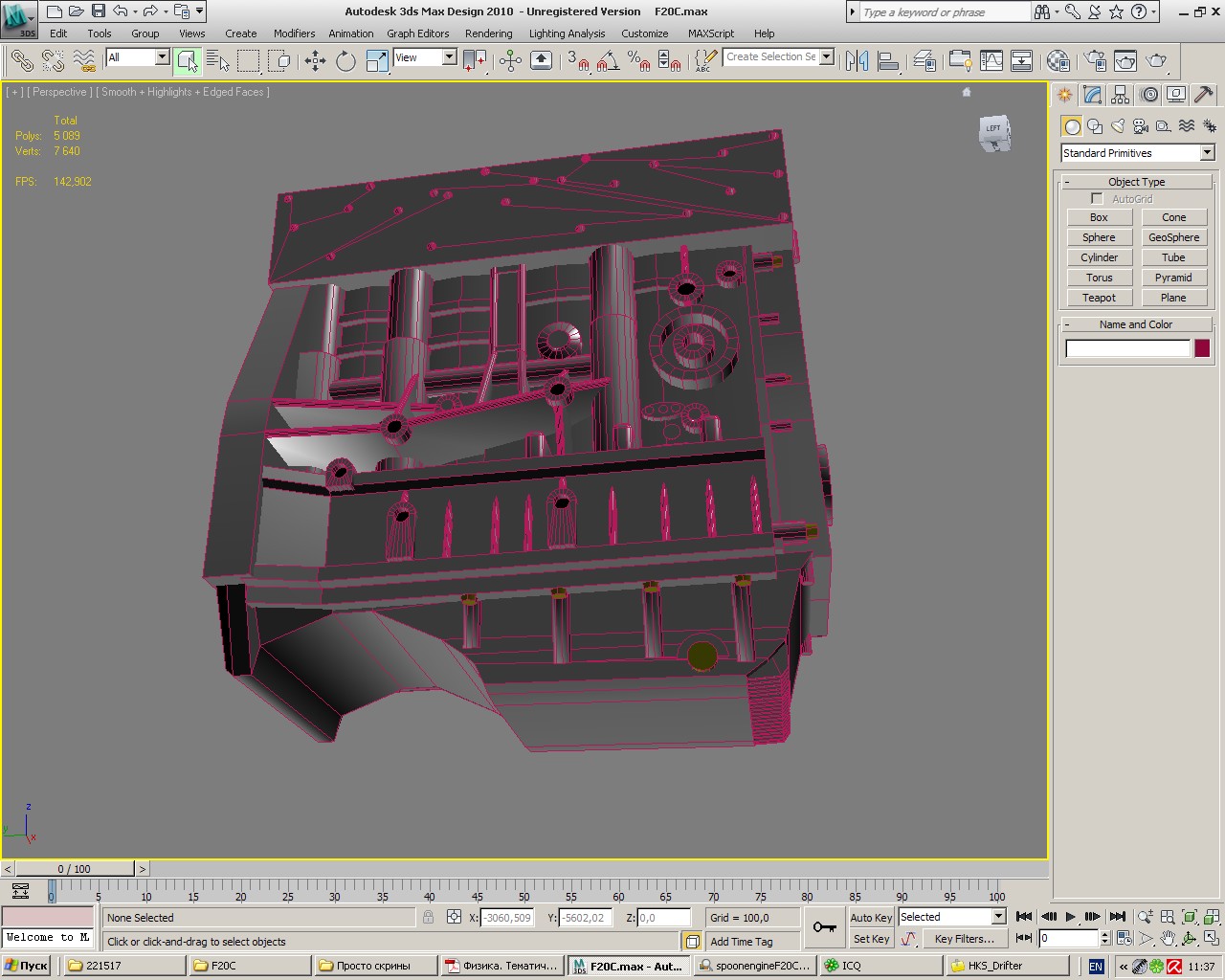1225x980 pixels.
Task: Open the Layer Manager icon
Action: point(924,61)
